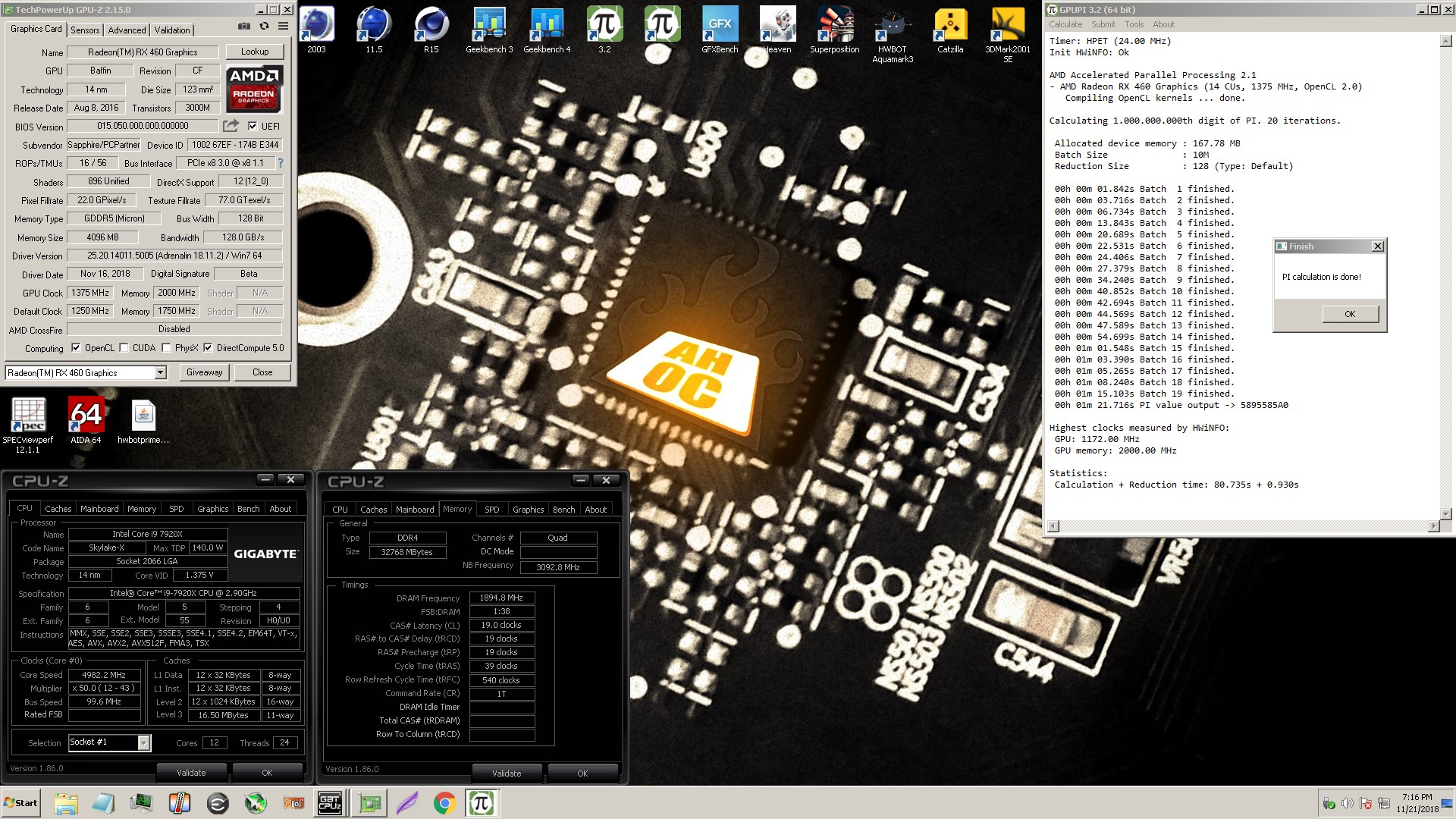Switch to Validation tab in GPU-Z
This screenshot has height=819, width=1456.
[x=172, y=30]
